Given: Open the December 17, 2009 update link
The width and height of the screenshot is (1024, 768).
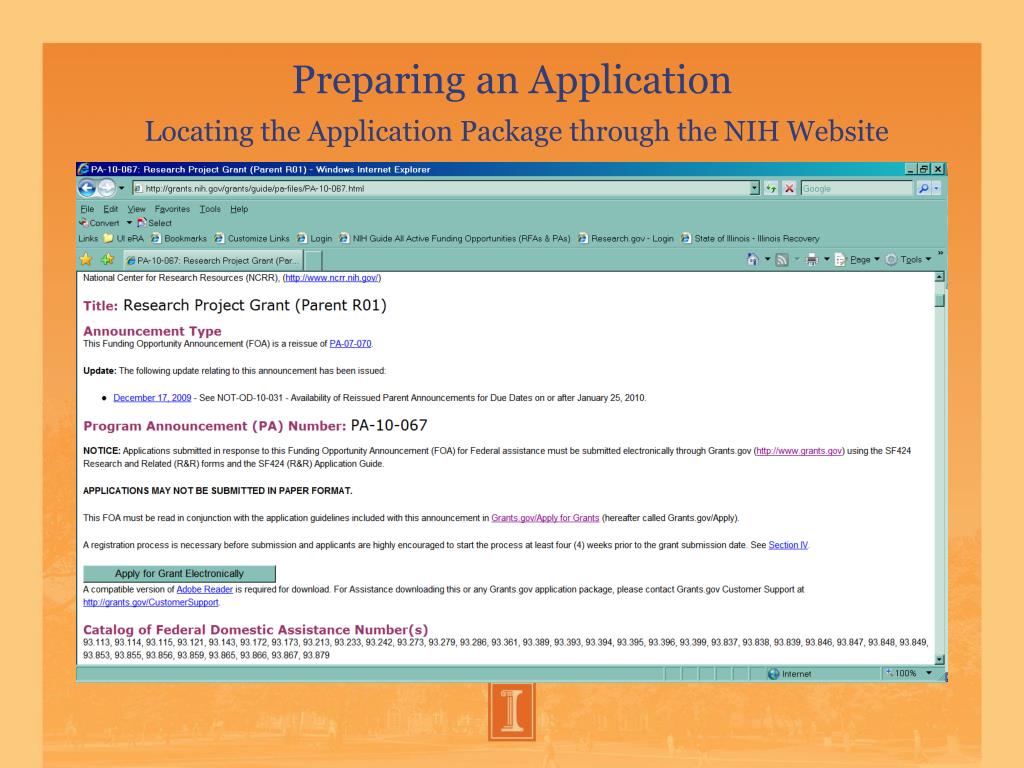Looking at the screenshot, I should click(x=152, y=398).
